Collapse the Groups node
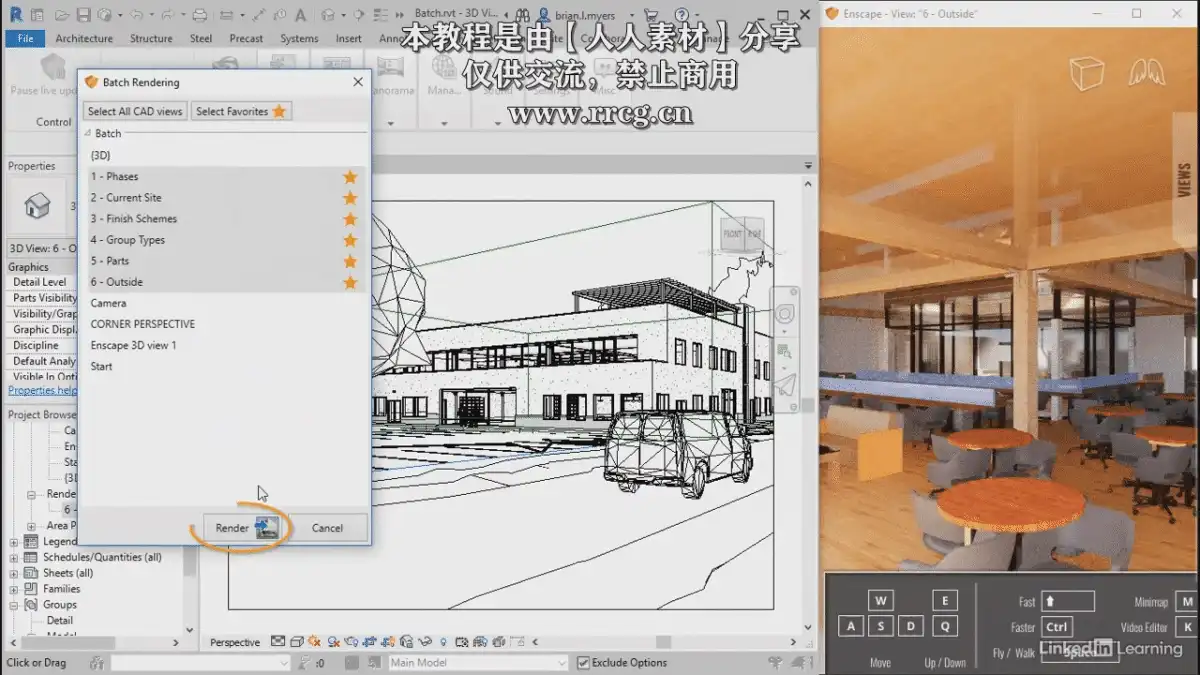 coord(14,605)
